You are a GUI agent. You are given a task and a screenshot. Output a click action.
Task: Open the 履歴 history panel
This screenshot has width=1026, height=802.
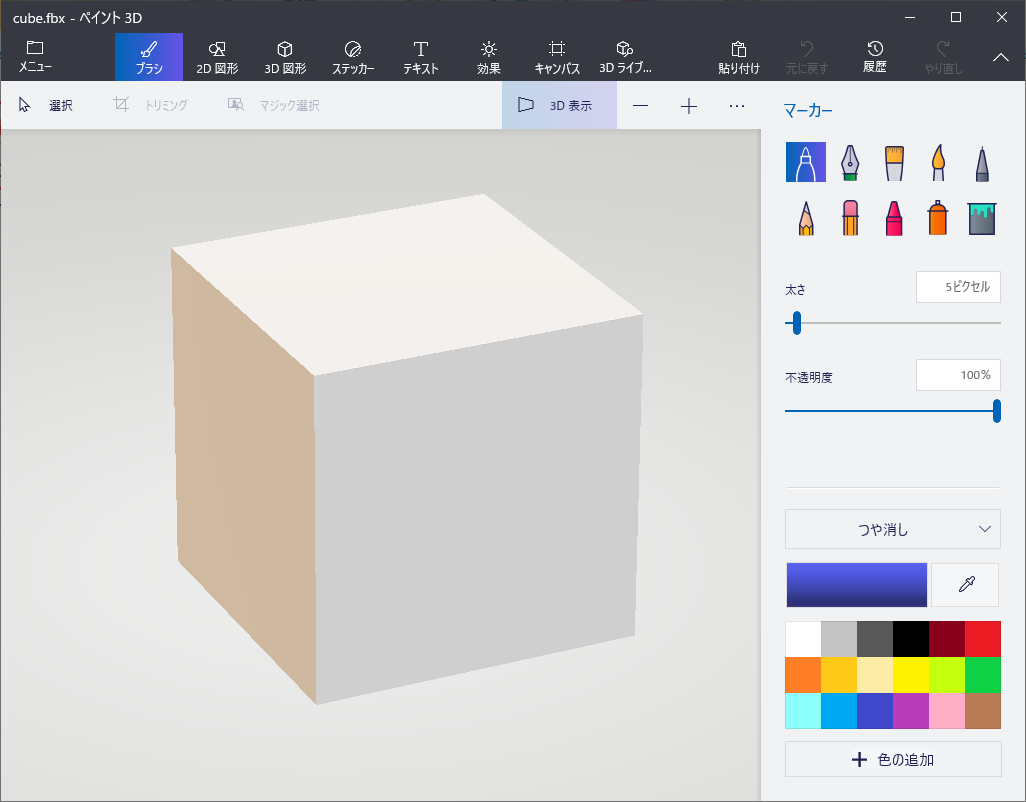[875, 57]
